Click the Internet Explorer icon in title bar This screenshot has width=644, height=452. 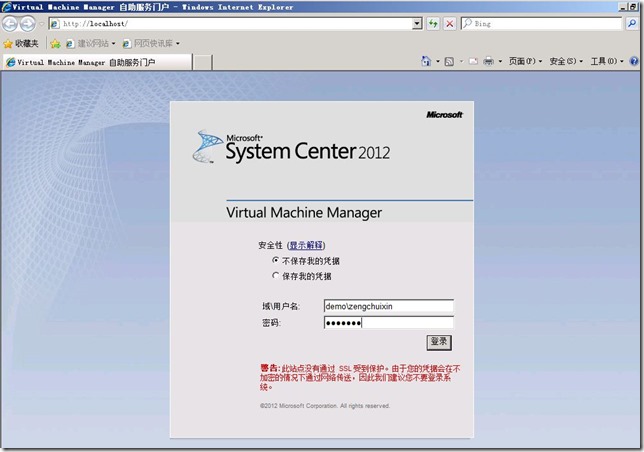pyautogui.click(x=7, y=7)
